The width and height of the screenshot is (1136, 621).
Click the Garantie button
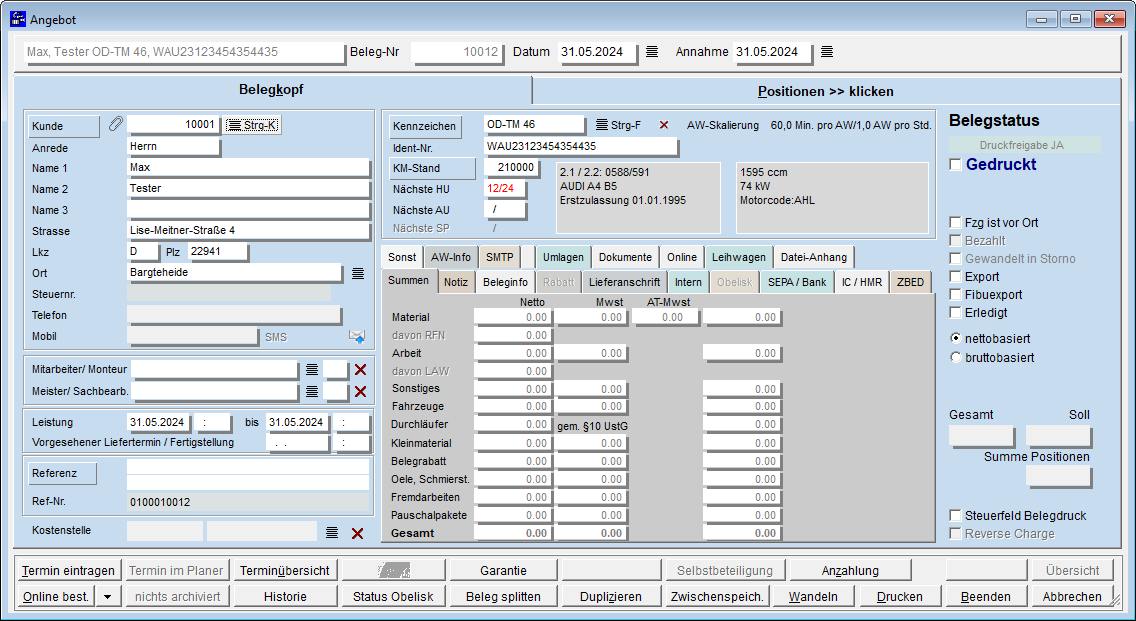(503, 571)
